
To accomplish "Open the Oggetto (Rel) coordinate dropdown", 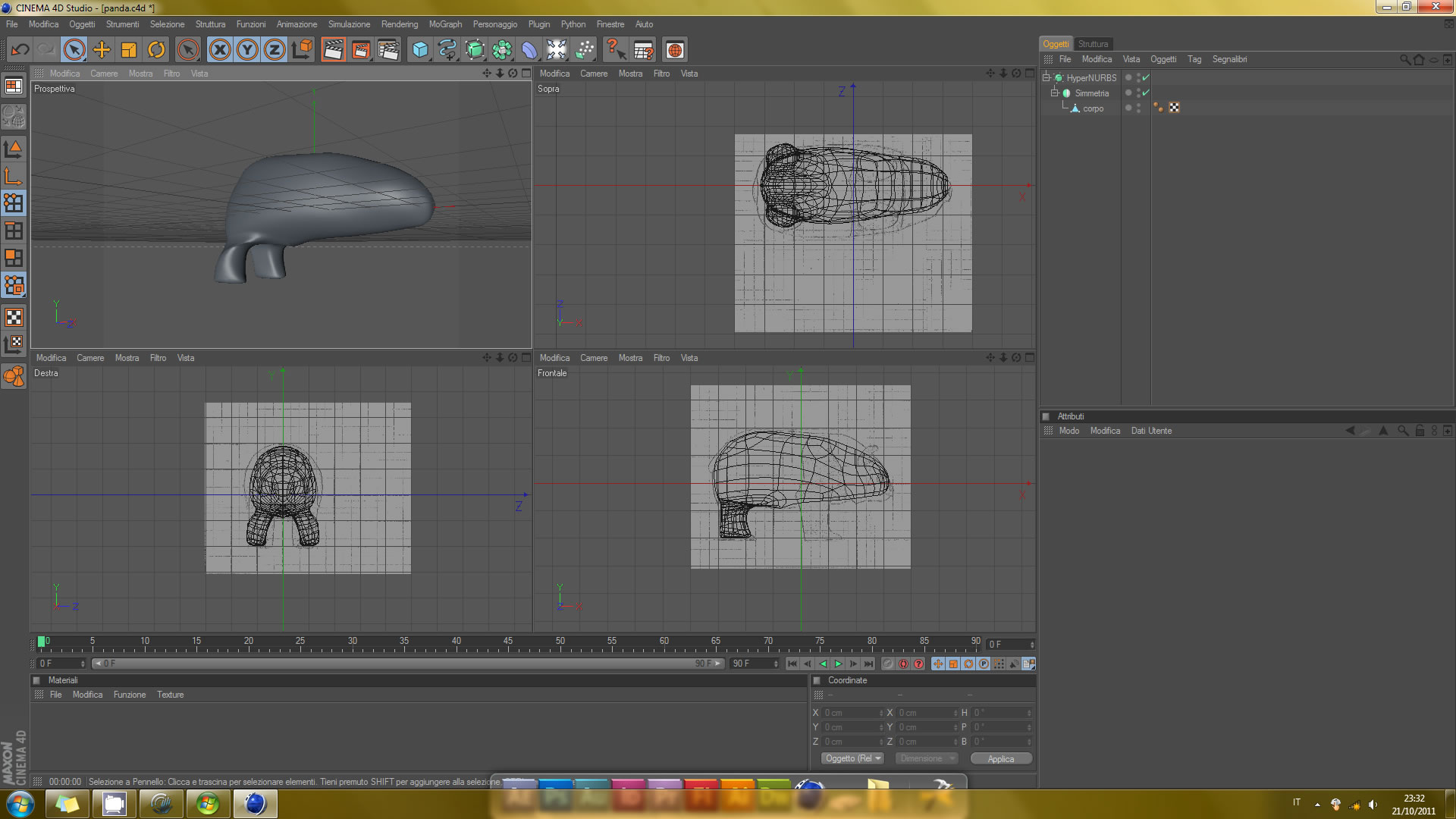I will [x=853, y=758].
